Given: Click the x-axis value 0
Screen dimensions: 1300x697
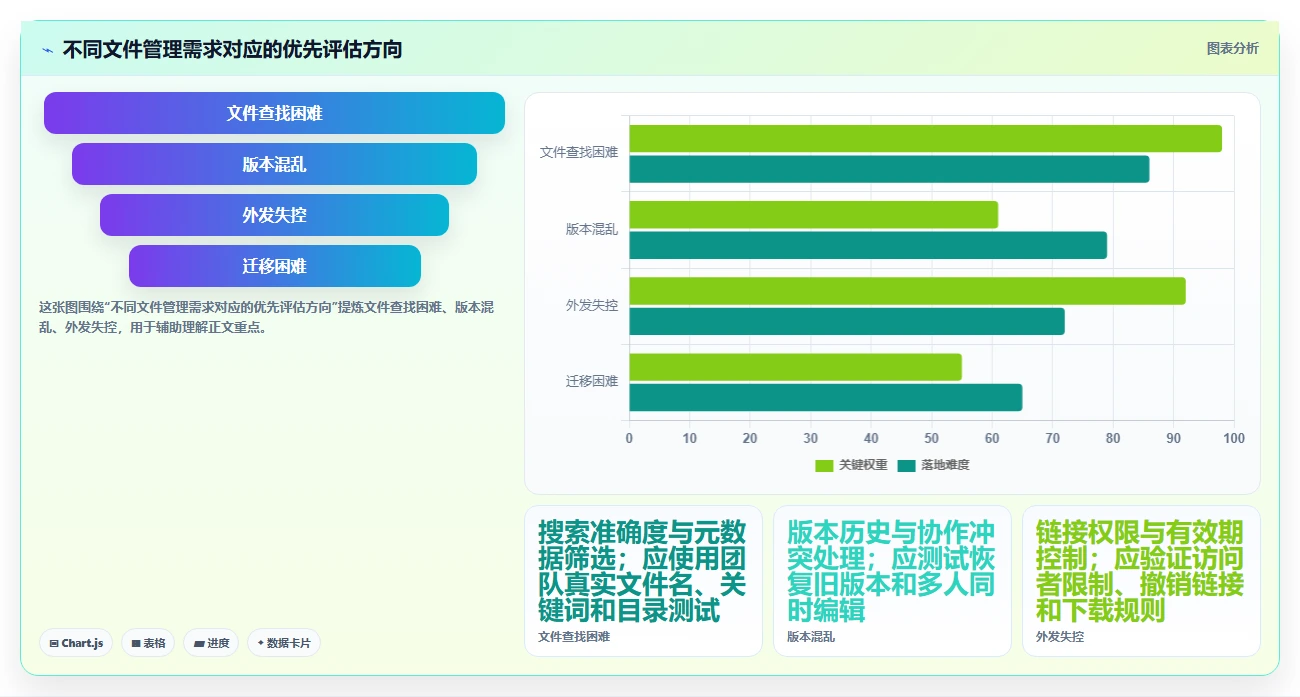Looking at the screenshot, I should (x=629, y=438).
